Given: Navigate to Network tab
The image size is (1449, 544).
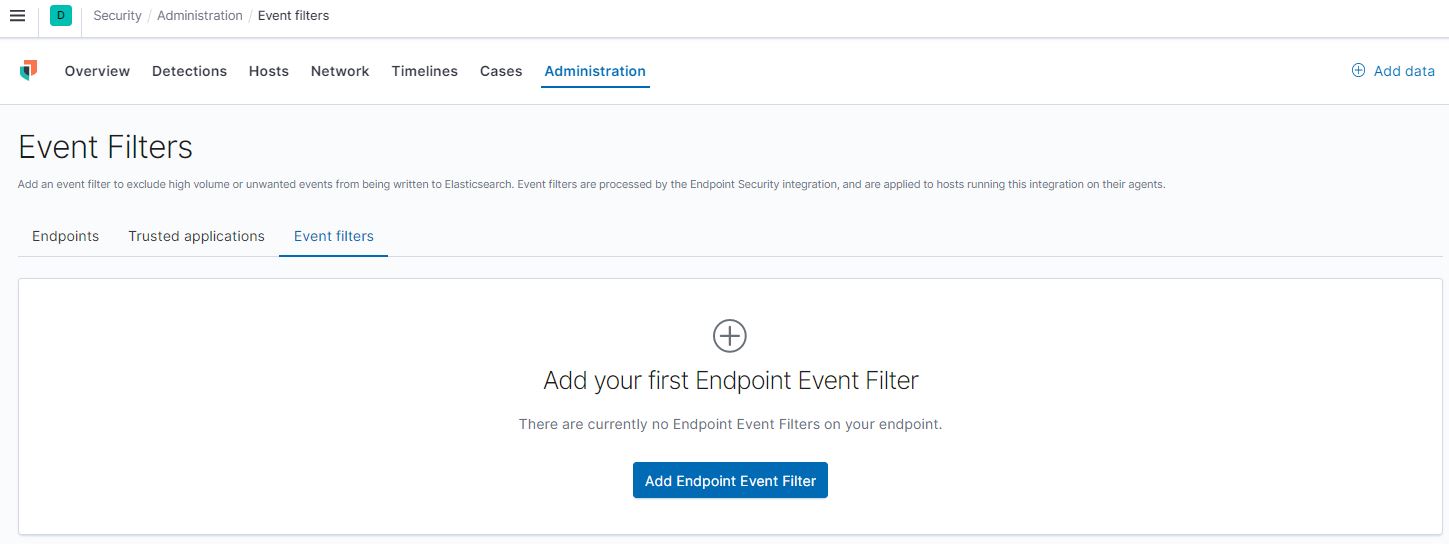Looking at the screenshot, I should pyautogui.click(x=340, y=71).
